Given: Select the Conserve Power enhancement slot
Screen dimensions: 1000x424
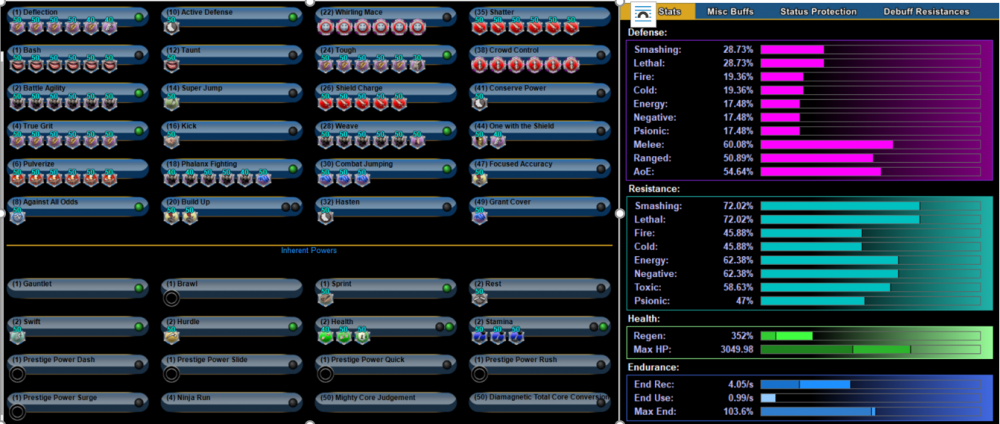Looking at the screenshot, I should click(x=480, y=103).
